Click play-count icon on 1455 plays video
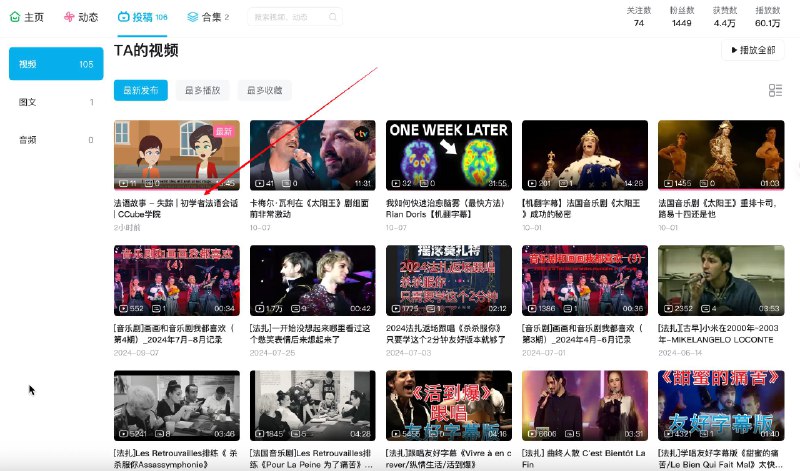 click(668, 183)
